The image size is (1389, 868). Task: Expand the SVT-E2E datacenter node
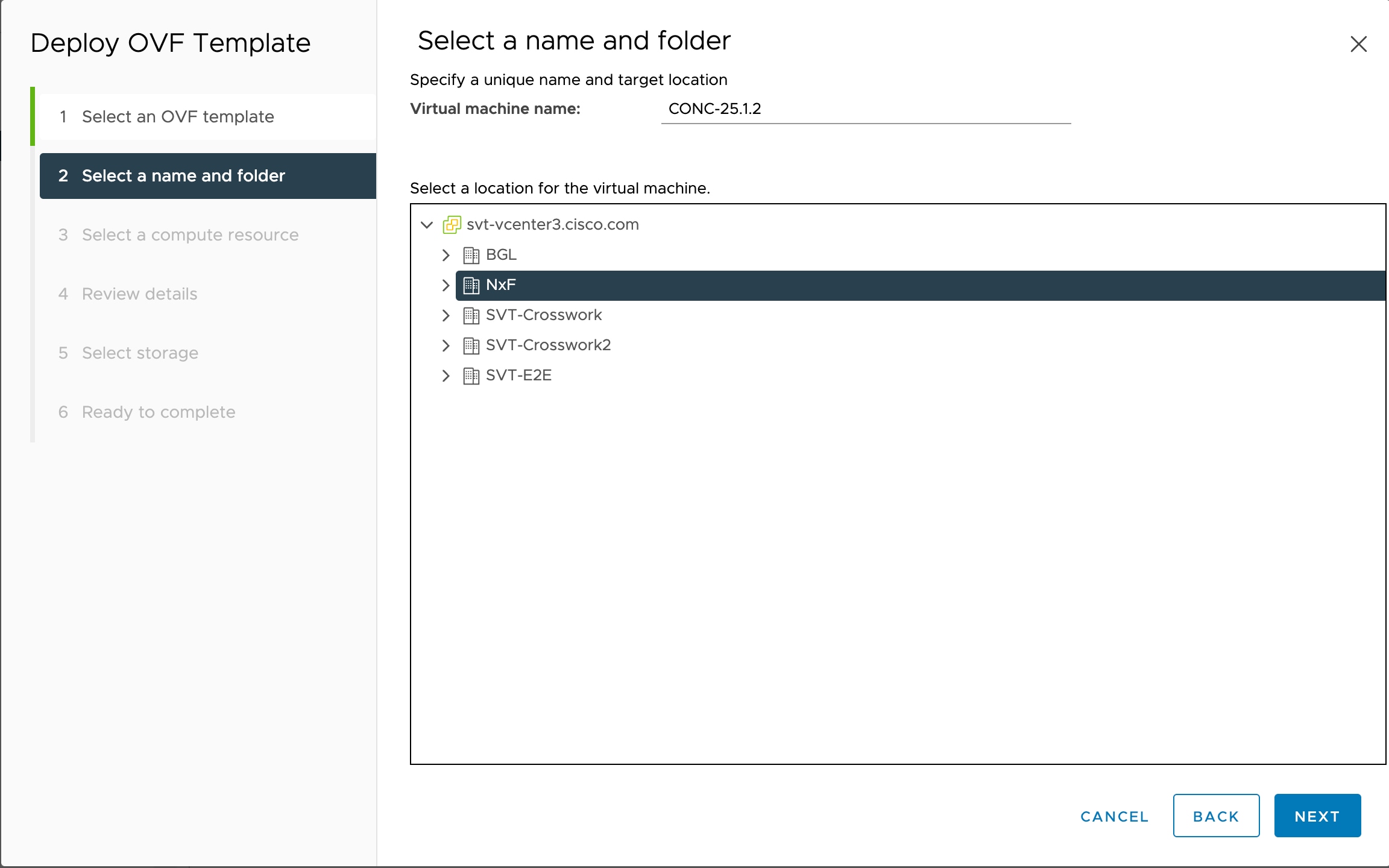446,376
